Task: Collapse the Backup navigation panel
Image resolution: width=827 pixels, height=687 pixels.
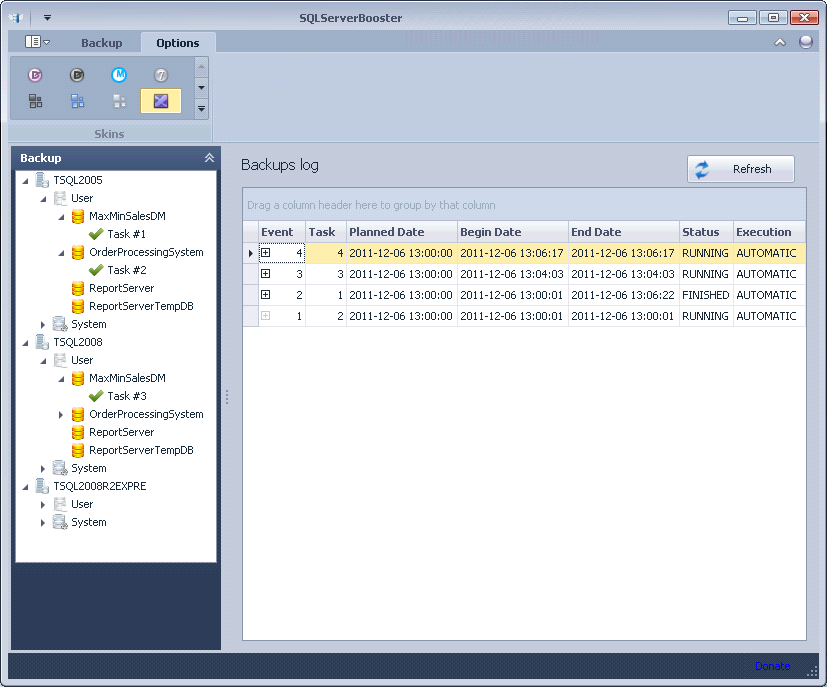Action: pos(209,158)
